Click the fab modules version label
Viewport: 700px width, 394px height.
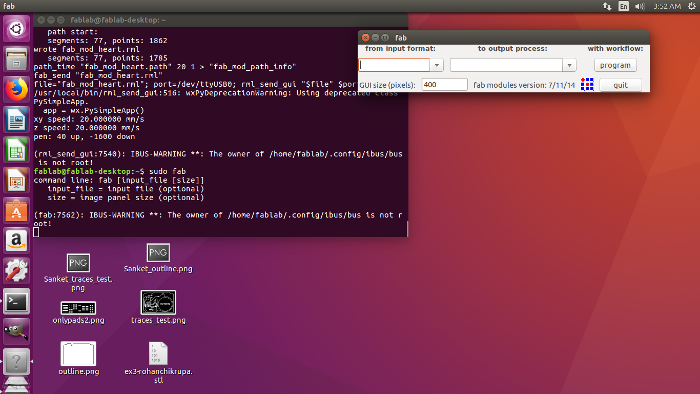tap(524, 85)
